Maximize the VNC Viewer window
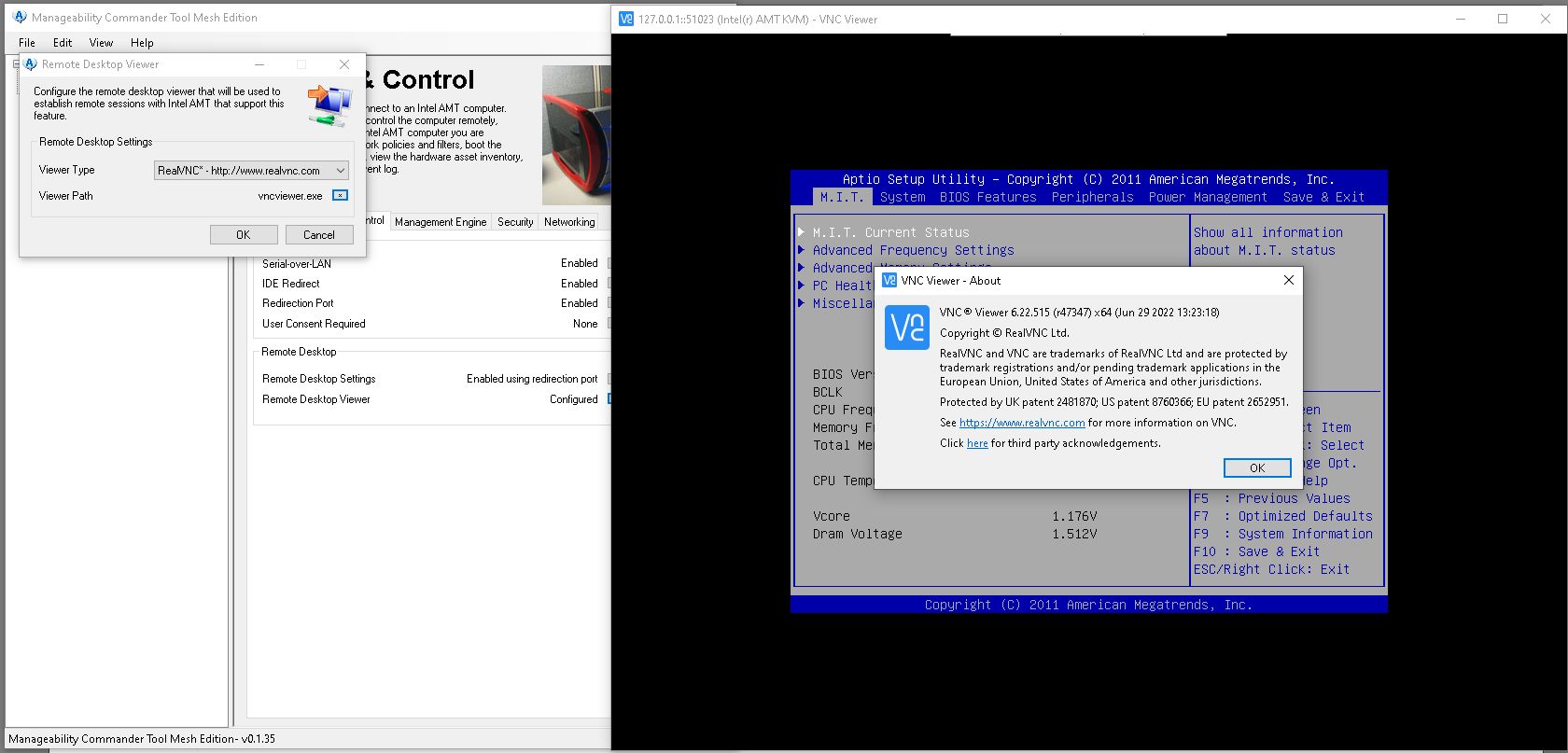The height and width of the screenshot is (753, 1568). [x=1503, y=19]
